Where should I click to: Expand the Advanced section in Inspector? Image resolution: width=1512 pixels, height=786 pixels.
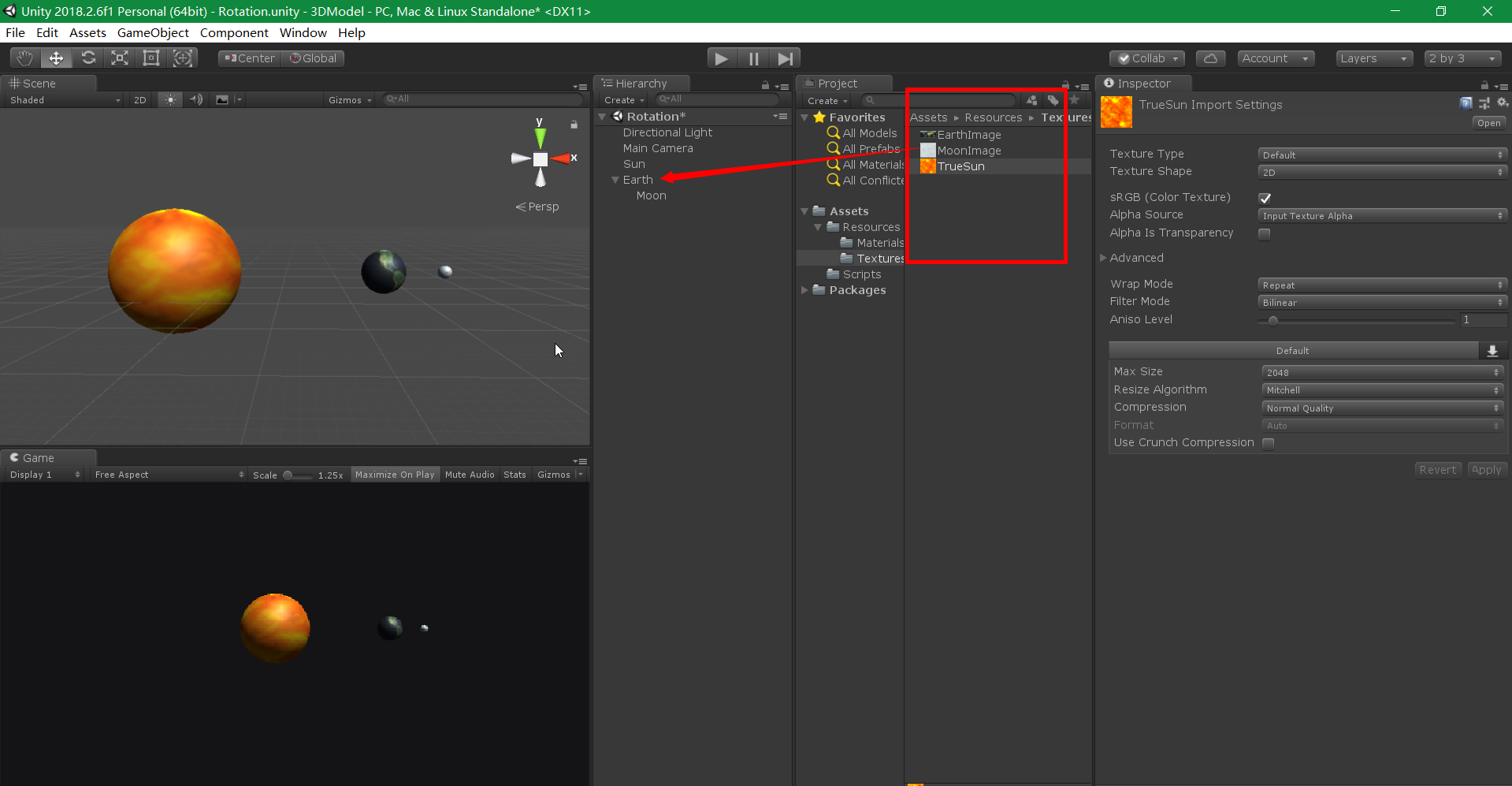[x=1103, y=258]
